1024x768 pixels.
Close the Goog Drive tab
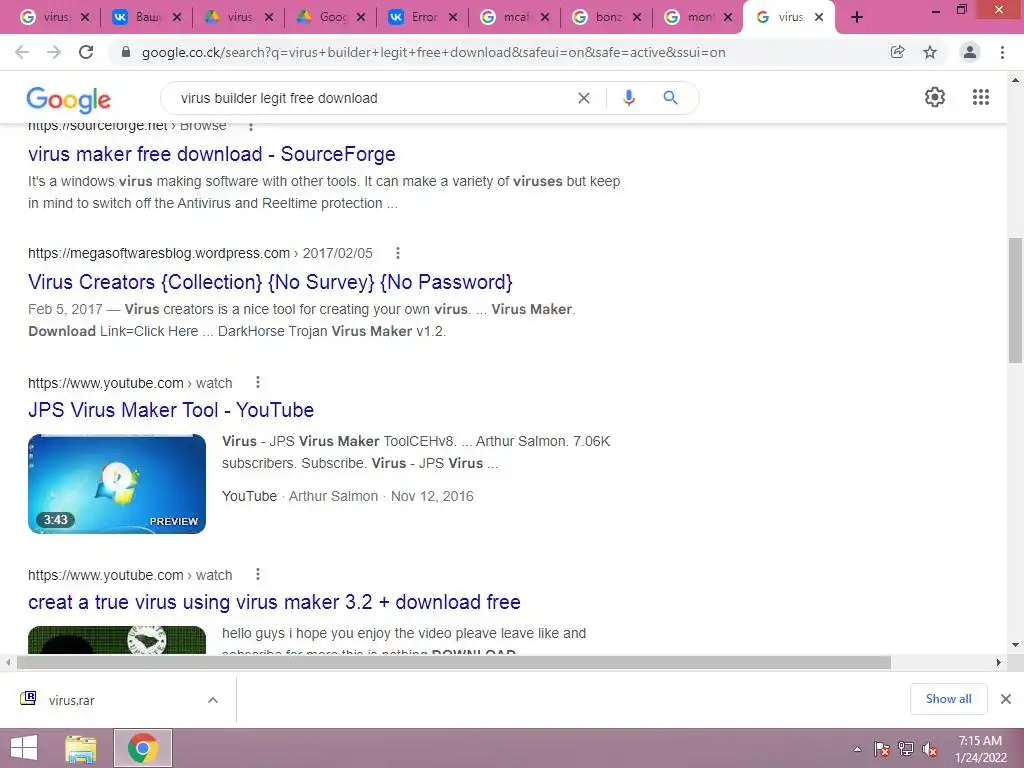click(x=361, y=18)
